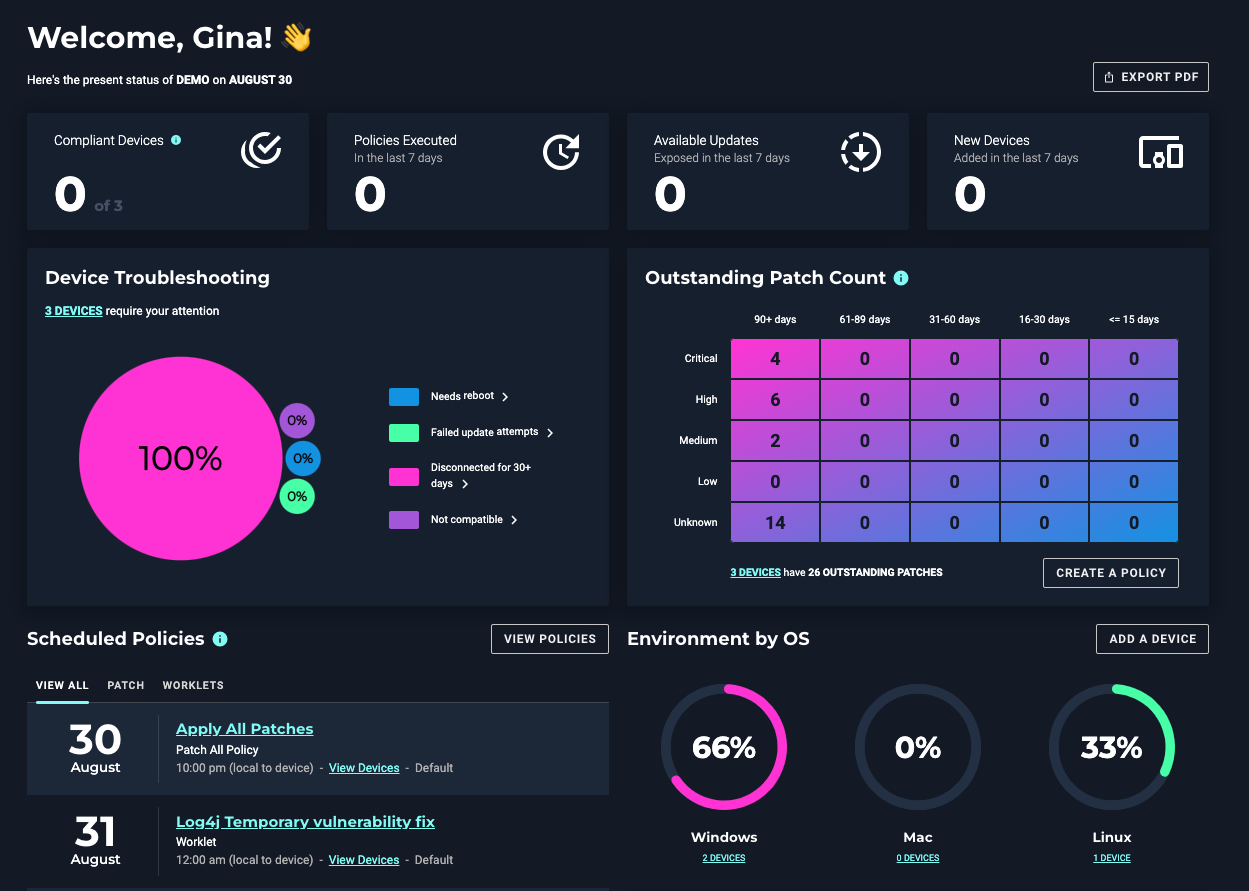Click the pink 100% troubleshooting chart segment
Screen dimensions: 1249x891
[x=182, y=458]
